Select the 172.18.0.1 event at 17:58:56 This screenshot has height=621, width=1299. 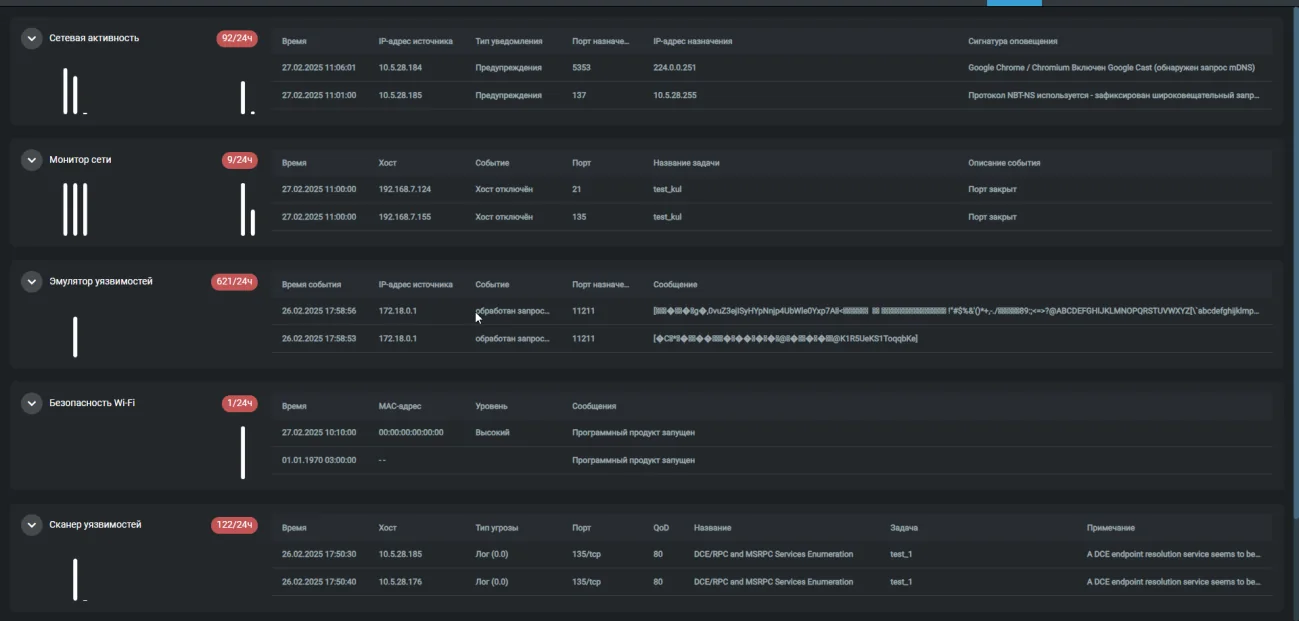pyautogui.click(x=776, y=311)
